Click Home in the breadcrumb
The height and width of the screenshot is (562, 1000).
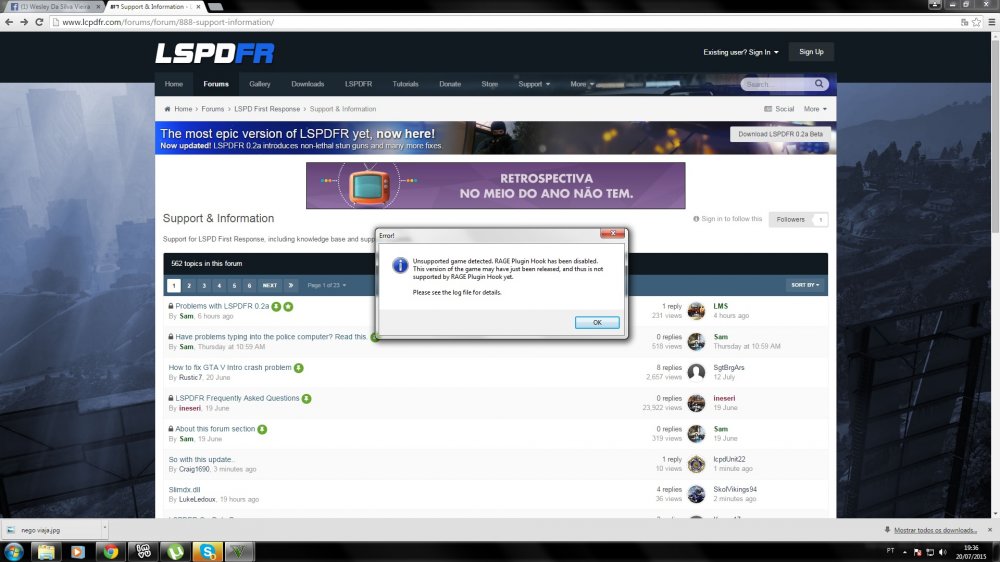pos(183,109)
